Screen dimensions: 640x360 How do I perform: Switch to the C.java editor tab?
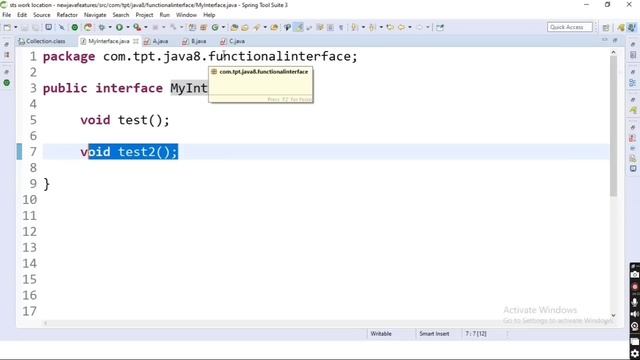(233, 41)
